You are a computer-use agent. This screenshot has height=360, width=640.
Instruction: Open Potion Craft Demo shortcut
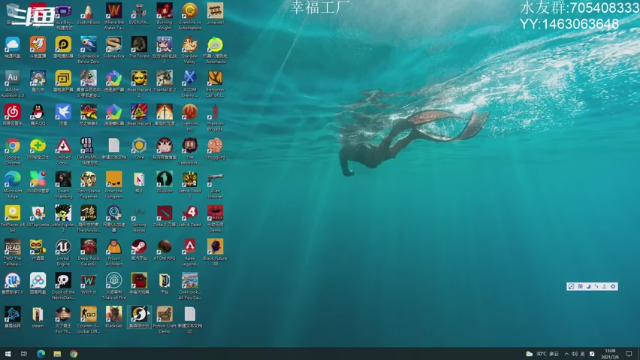click(x=164, y=320)
